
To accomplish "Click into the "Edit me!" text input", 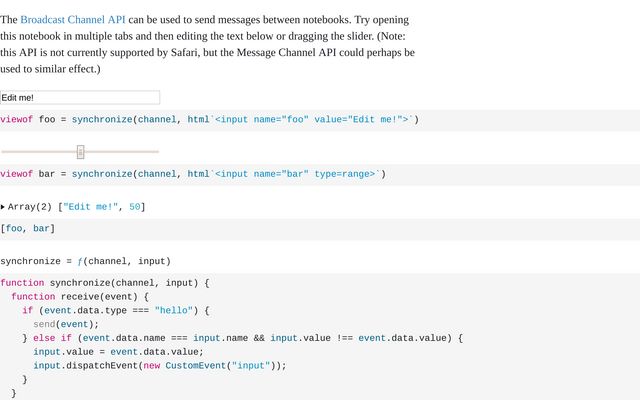I will (80, 98).
